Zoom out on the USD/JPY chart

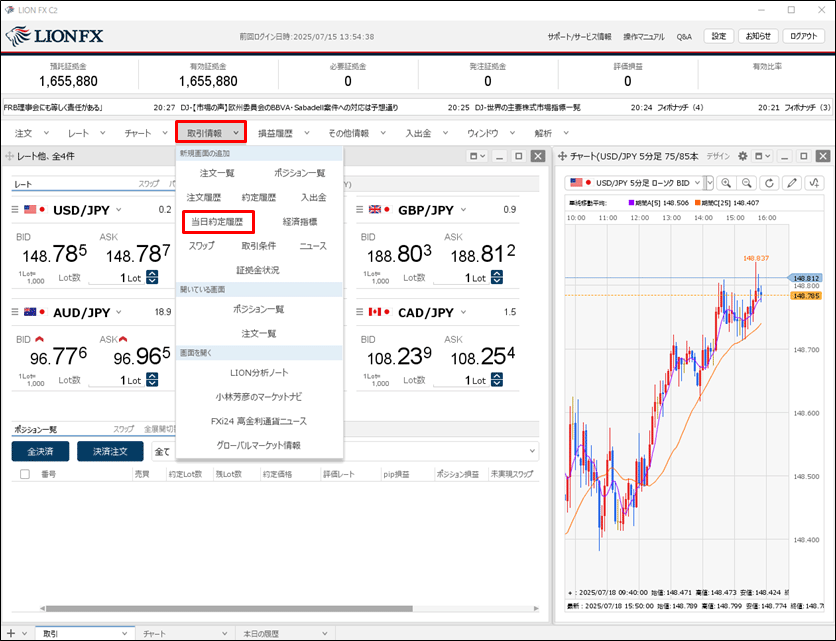[x=747, y=183]
